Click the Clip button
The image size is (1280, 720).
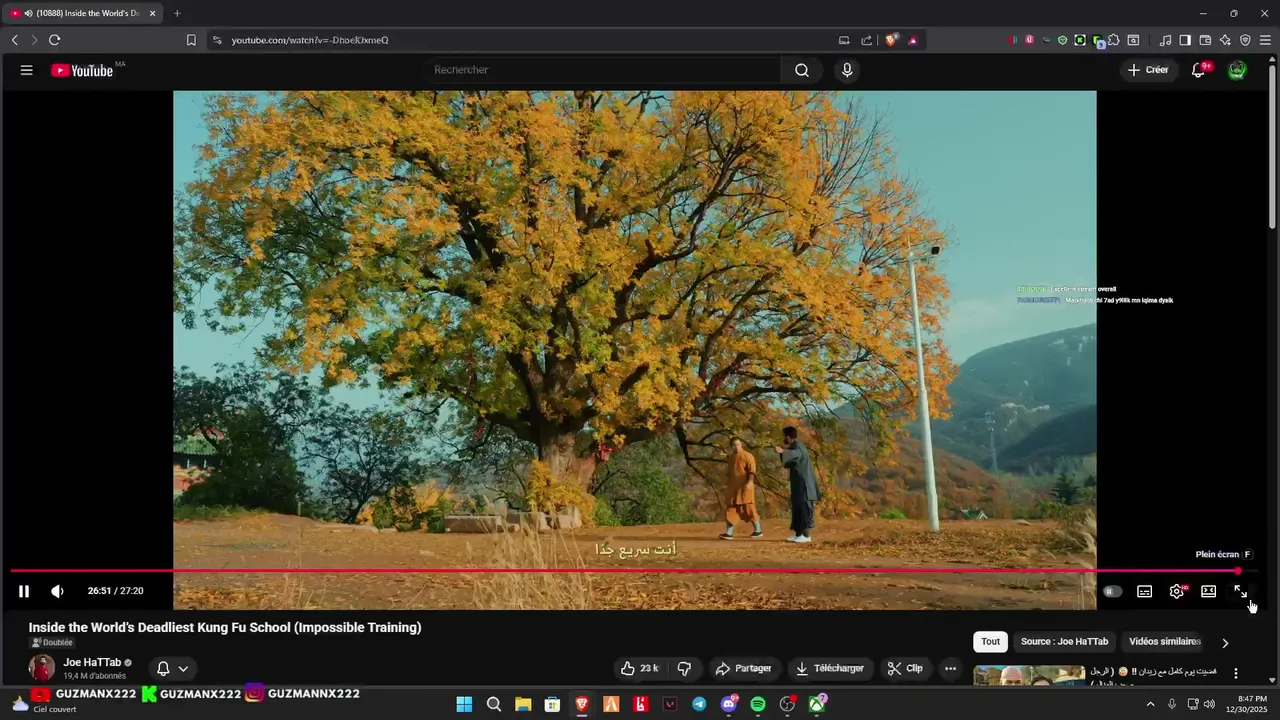tap(905, 668)
